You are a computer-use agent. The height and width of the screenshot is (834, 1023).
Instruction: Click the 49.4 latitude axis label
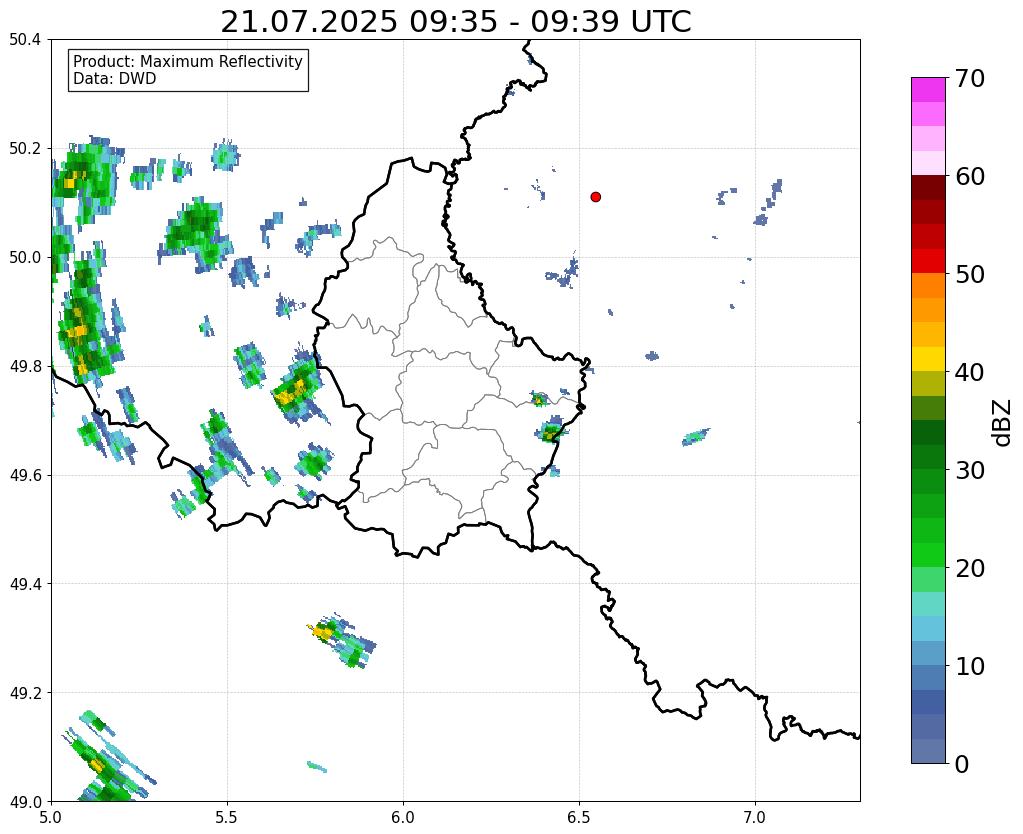point(25,583)
